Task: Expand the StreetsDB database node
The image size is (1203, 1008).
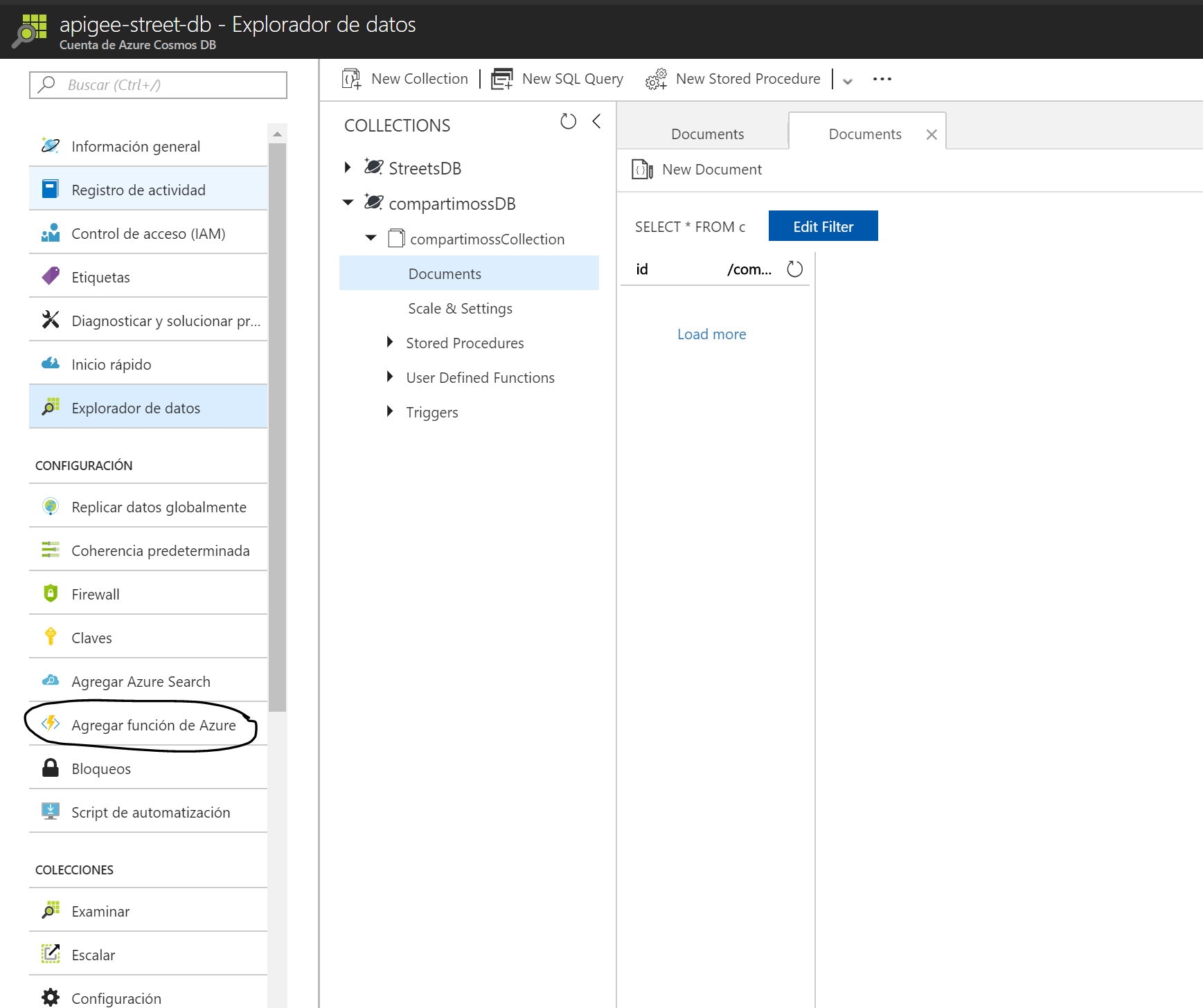Action: (348, 168)
